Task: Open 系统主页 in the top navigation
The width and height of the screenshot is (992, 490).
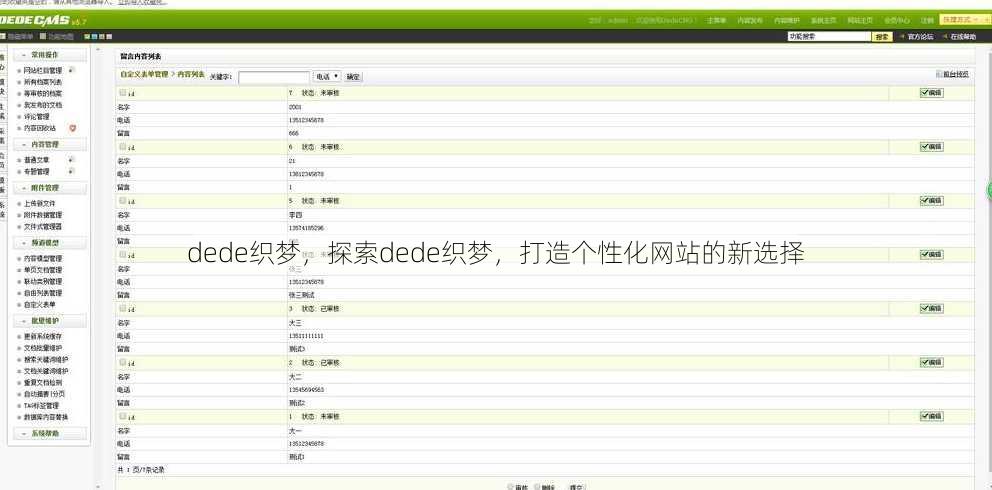Action: [x=824, y=20]
